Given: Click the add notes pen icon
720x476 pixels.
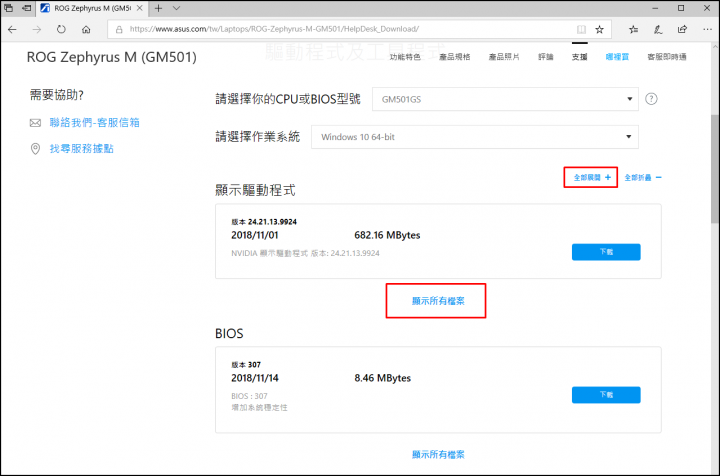Looking at the screenshot, I should pos(658,29).
